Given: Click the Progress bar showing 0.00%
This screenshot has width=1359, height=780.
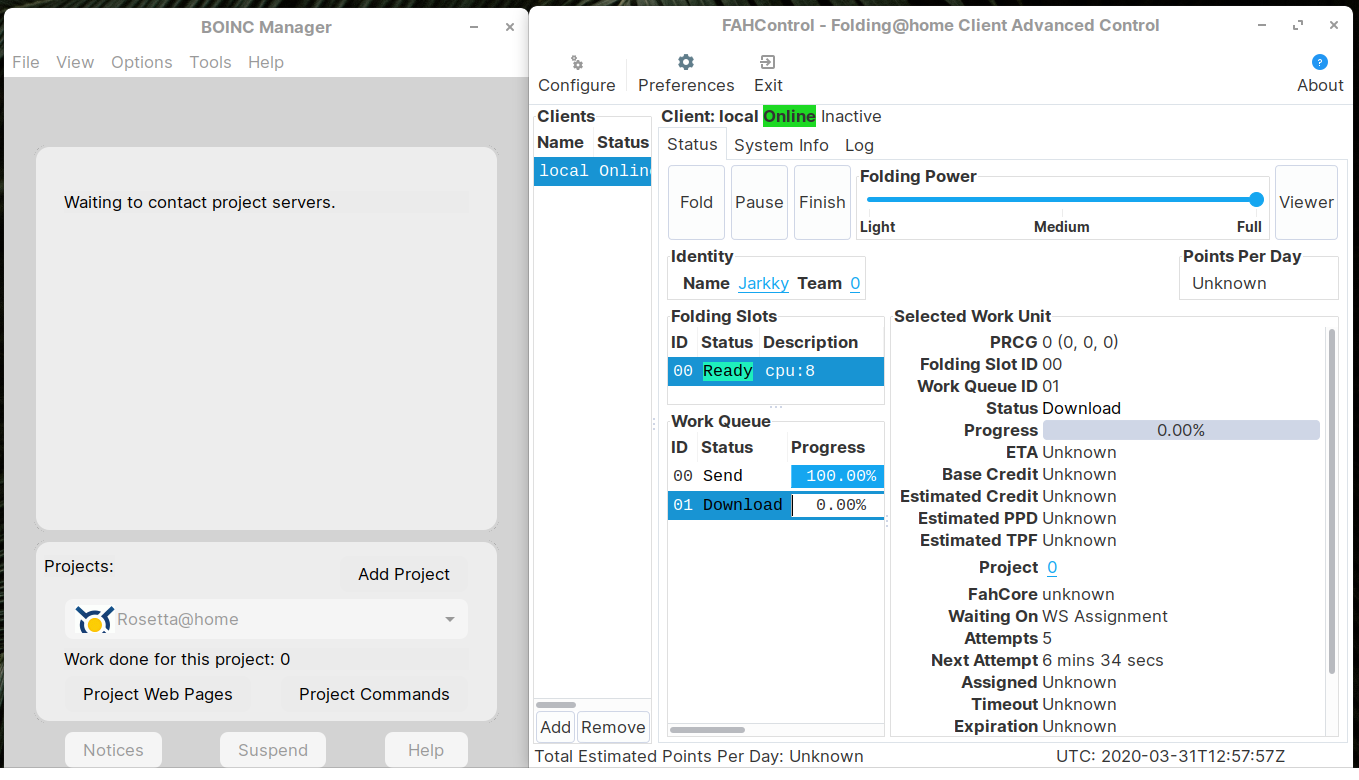Looking at the screenshot, I should (x=1181, y=430).
